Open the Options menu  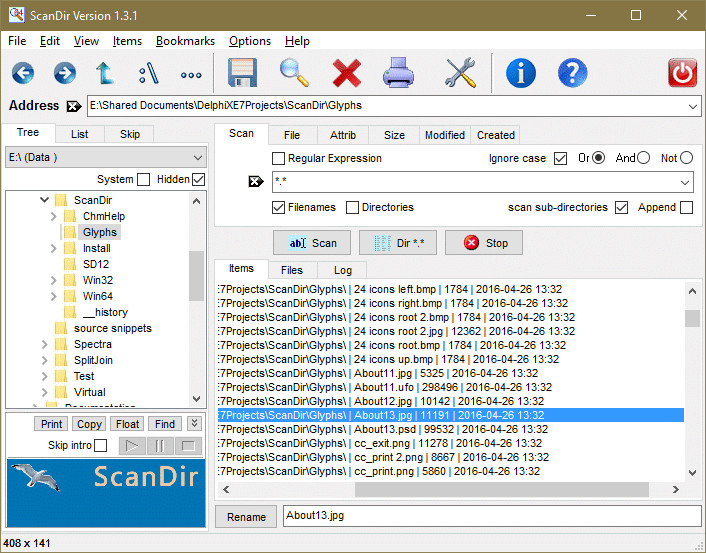tap(250, 41)
